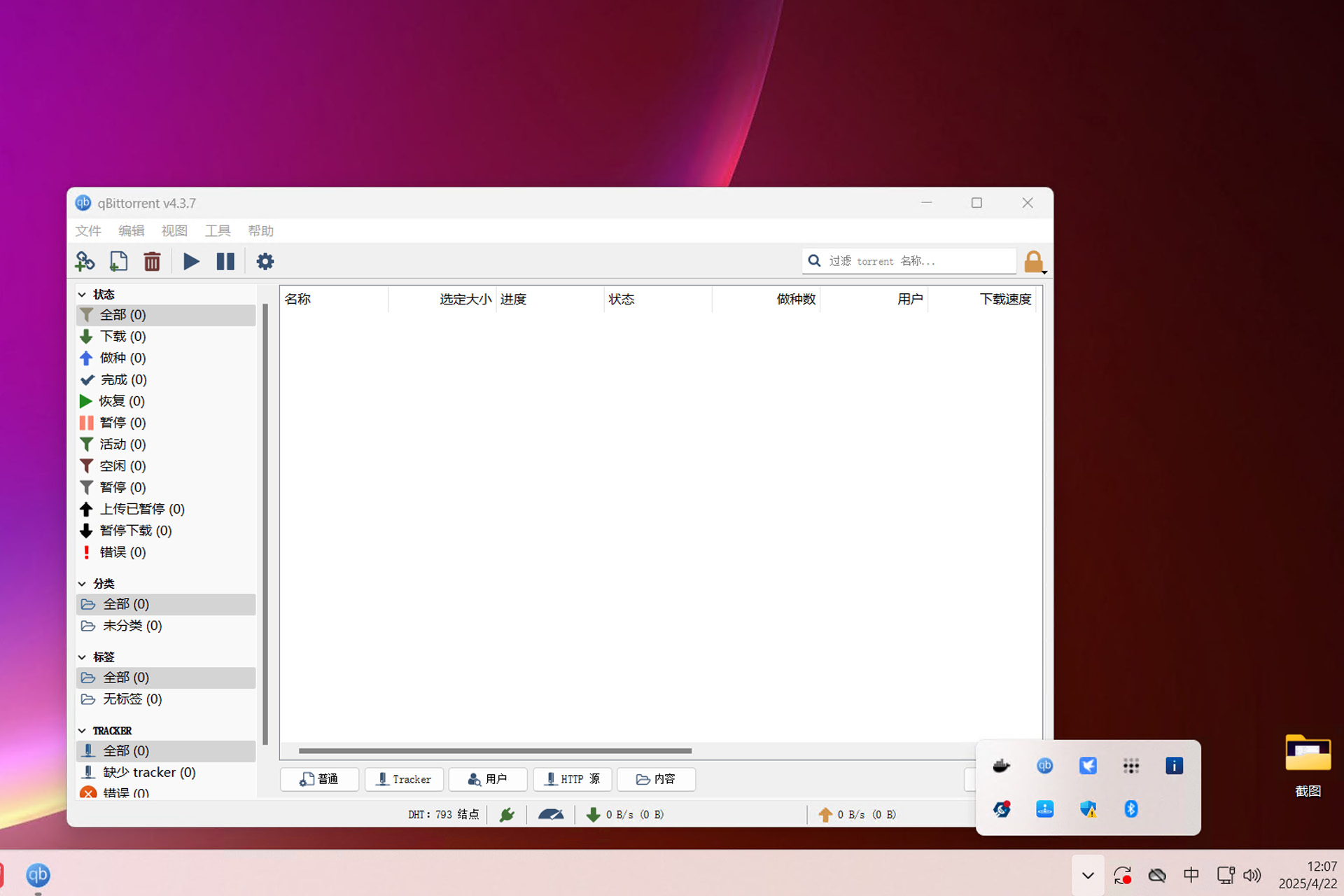
Task: Click the trash delete icon in toolbar
Action: click(152, 262)
